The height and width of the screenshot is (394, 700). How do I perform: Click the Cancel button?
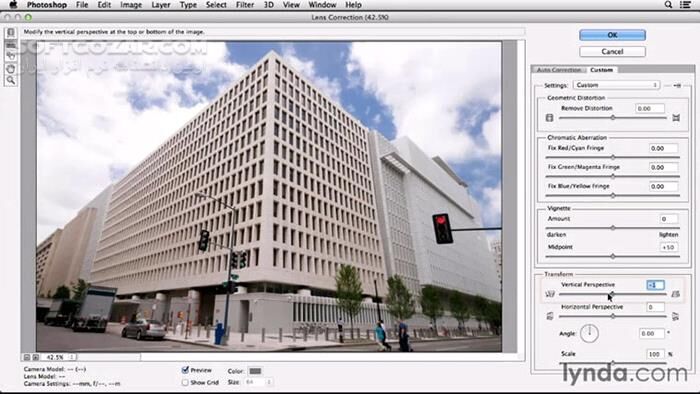(612, 51)
